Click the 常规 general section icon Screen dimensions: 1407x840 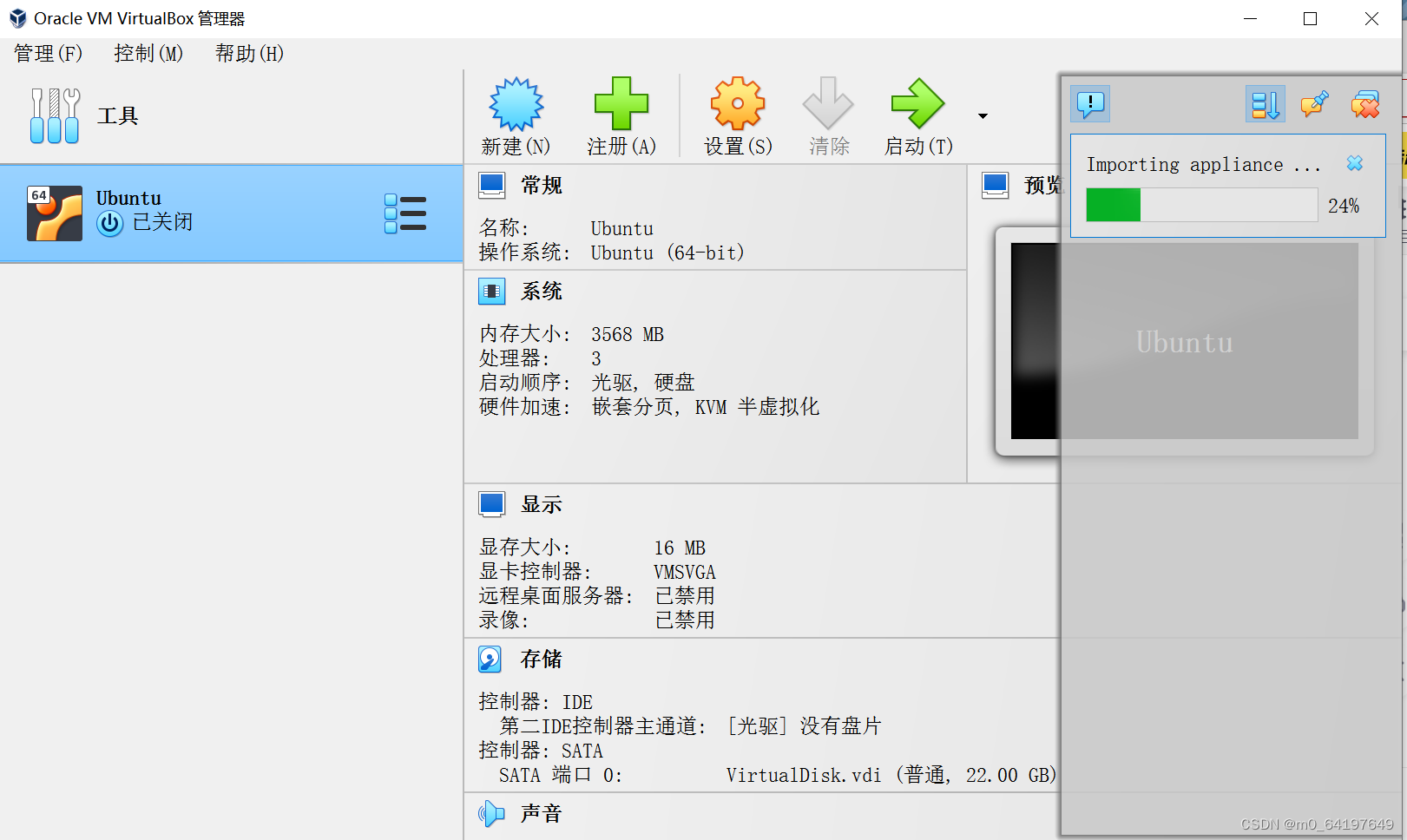[492, 186]
